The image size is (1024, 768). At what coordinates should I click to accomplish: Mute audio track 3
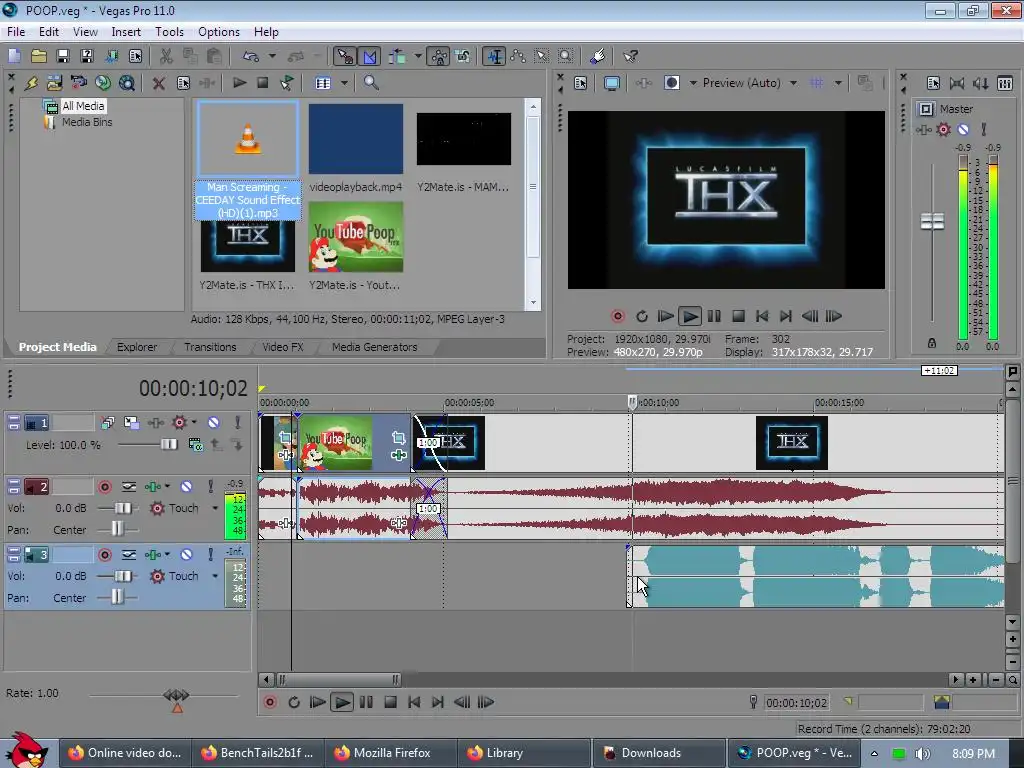click(186, 554)
